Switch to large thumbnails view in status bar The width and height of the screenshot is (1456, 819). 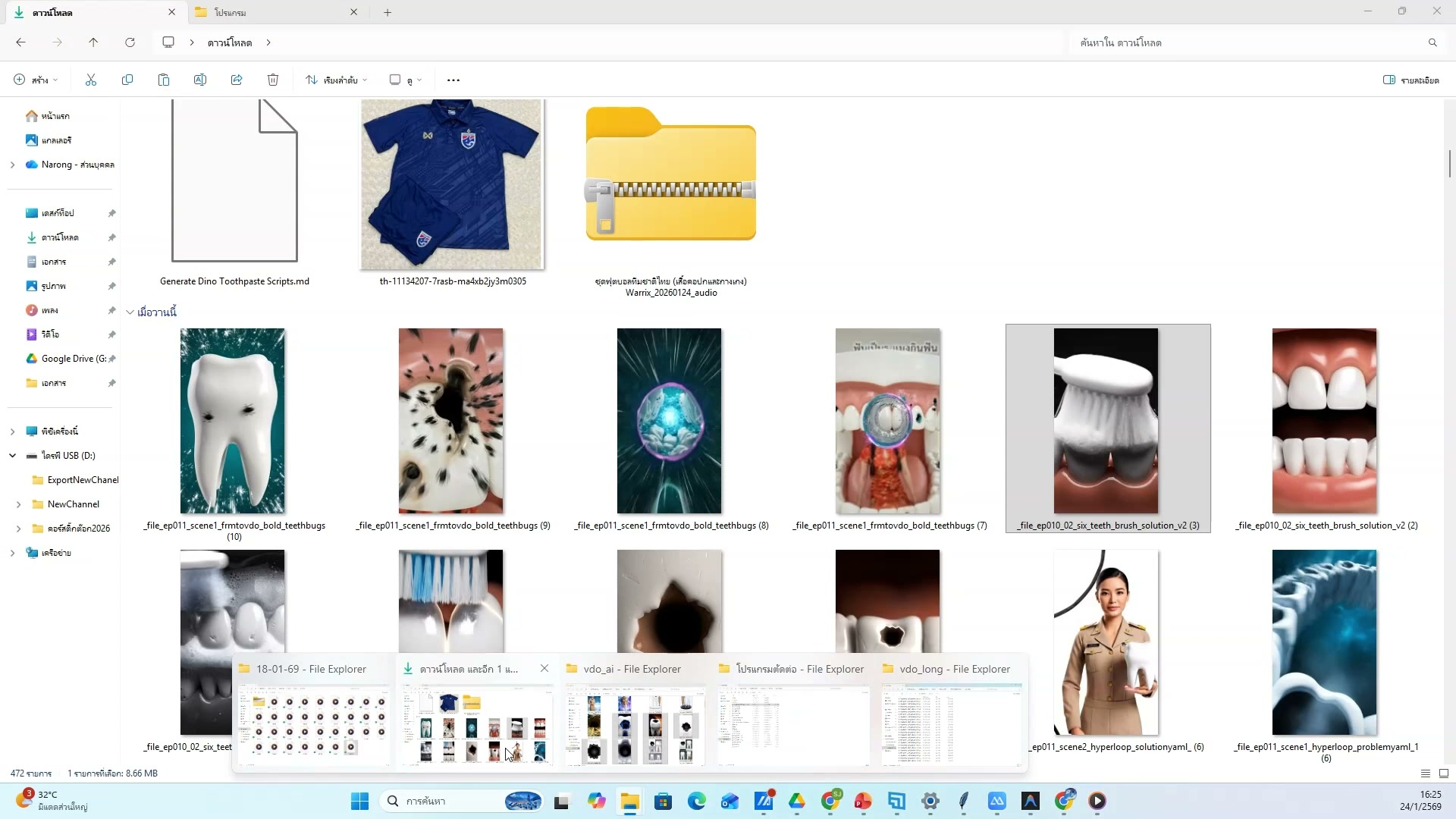pyautogui.click(x=1444, y=773)
